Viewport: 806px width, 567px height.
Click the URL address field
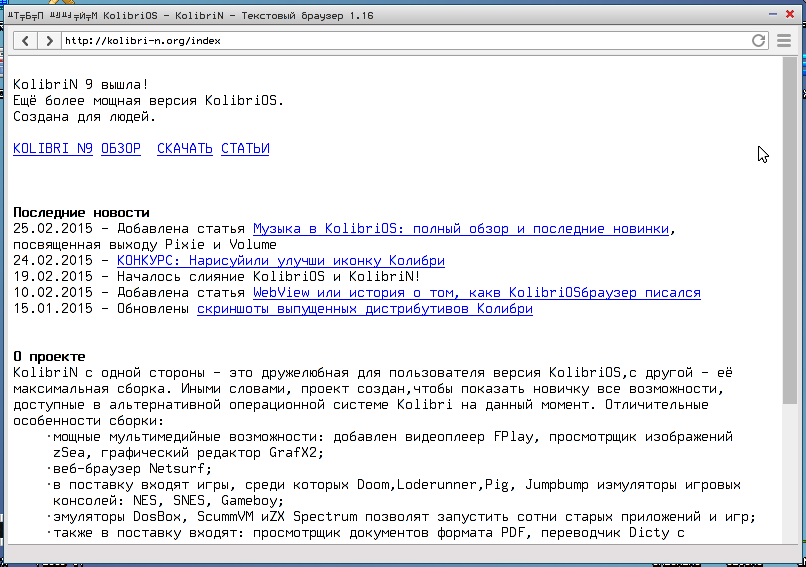pos(400,41)
